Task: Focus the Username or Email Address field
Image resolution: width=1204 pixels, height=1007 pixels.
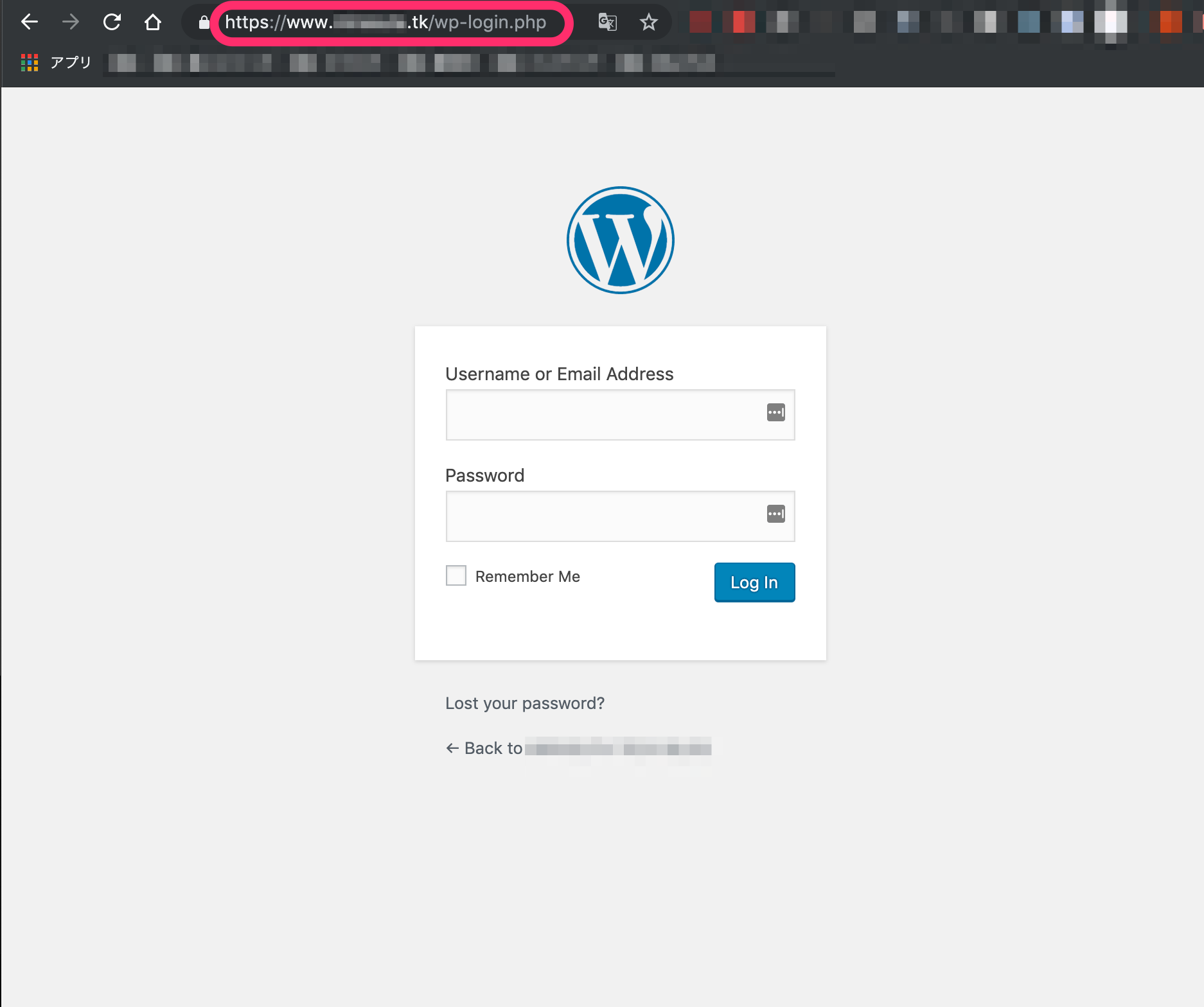Action: (621, 415)
